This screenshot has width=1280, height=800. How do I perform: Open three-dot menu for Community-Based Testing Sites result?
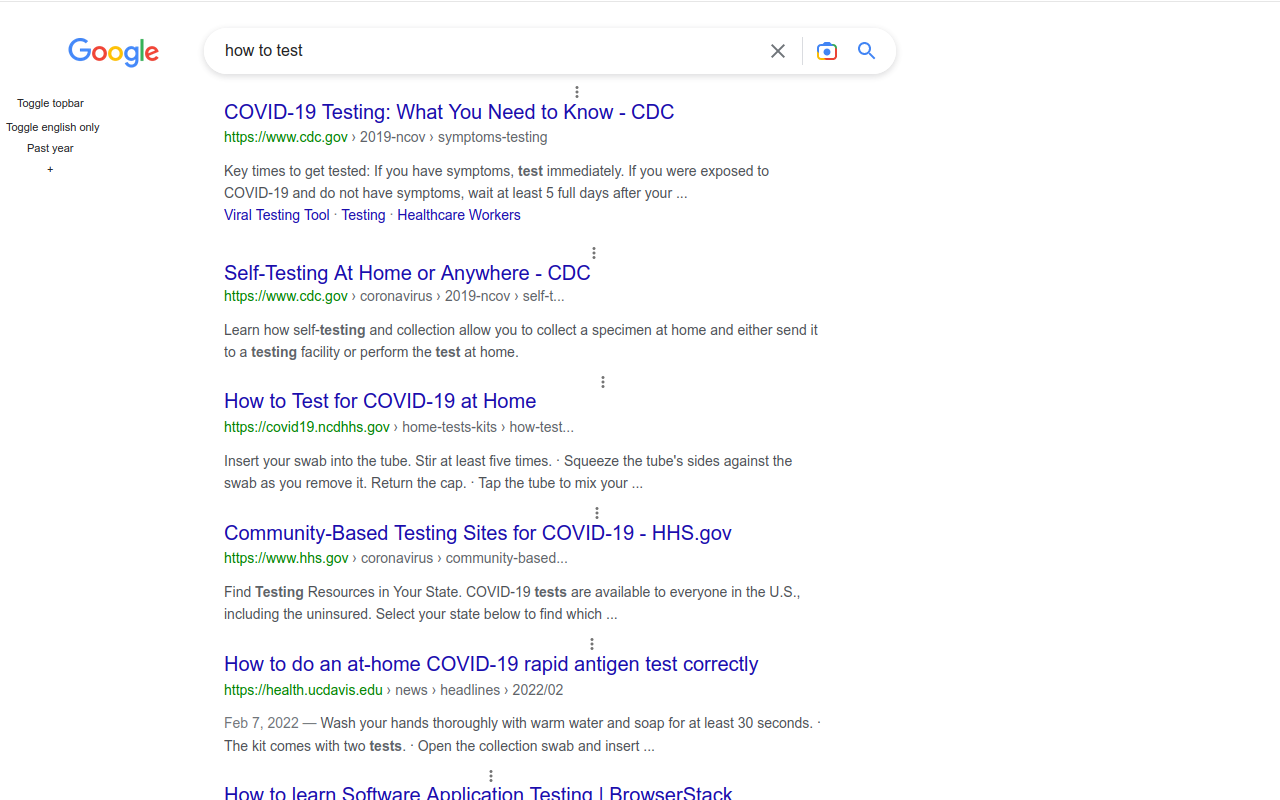[x=597, y=513]
